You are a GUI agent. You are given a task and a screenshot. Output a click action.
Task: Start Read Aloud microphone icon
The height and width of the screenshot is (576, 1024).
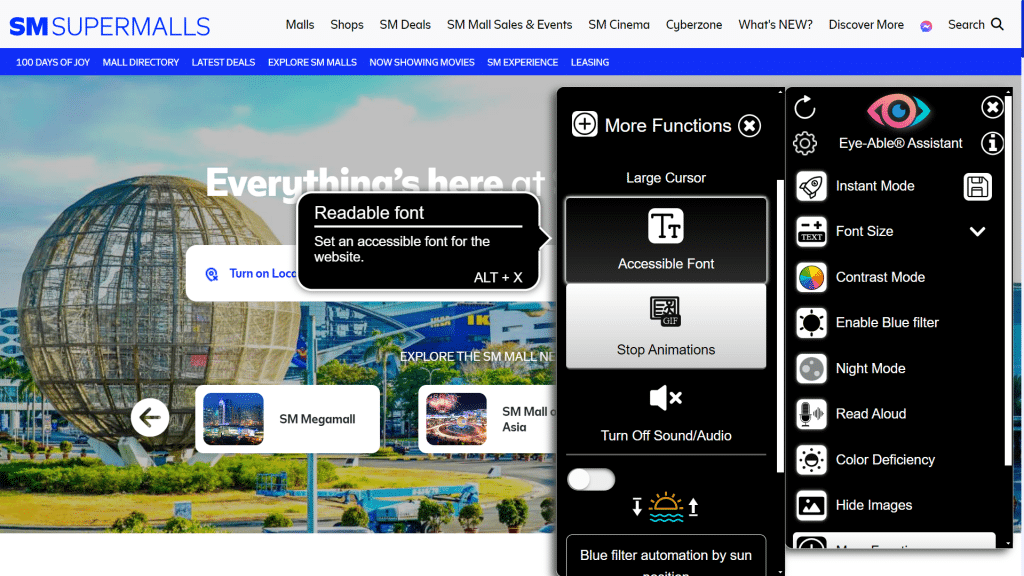[x=811, y=414]
